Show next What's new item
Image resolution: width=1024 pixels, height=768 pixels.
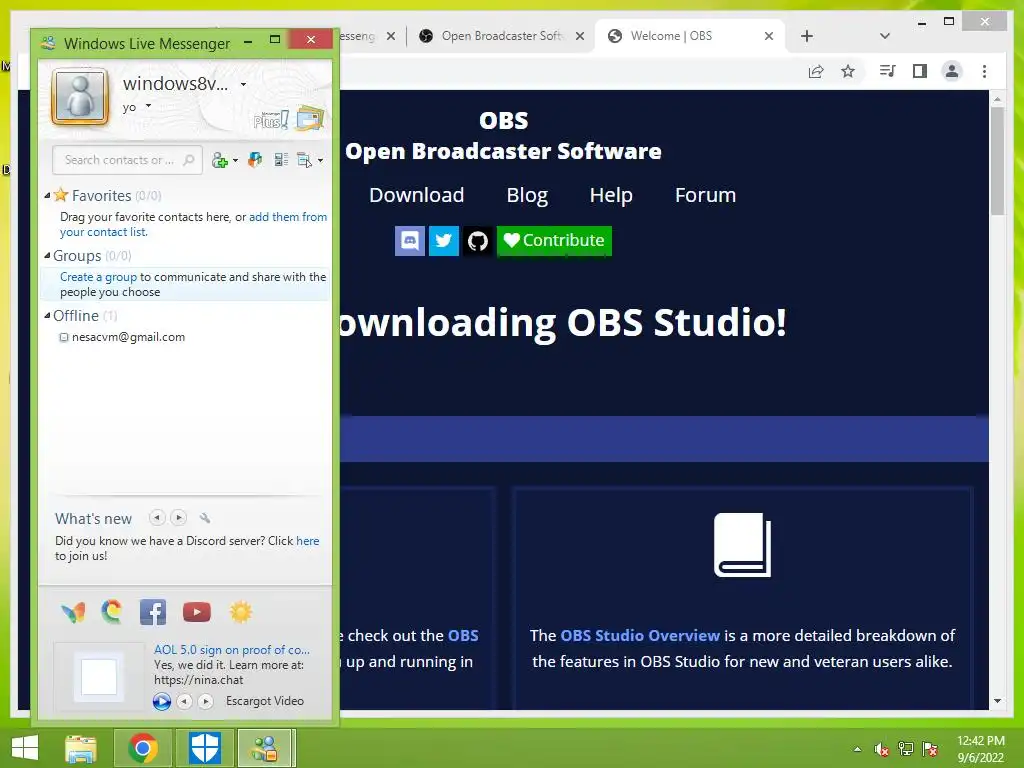(178, 518)
